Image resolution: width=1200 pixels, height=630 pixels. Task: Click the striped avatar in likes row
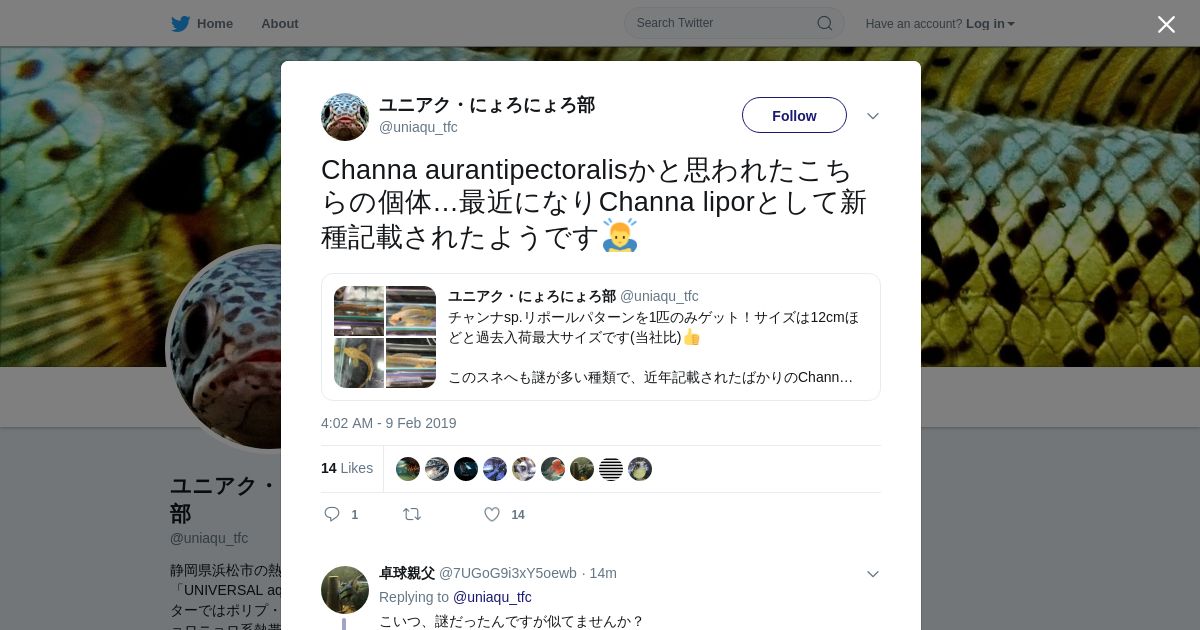point(611,469)
